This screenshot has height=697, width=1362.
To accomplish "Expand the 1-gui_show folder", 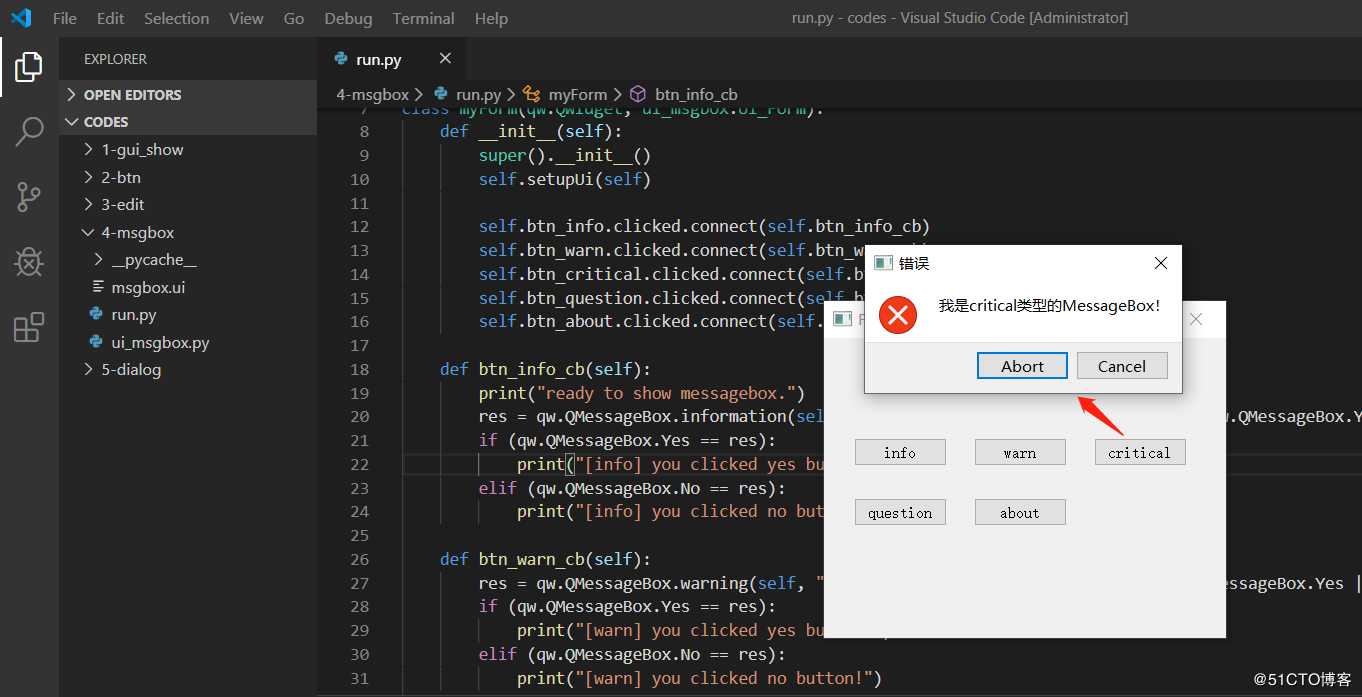I will [188, 150].
